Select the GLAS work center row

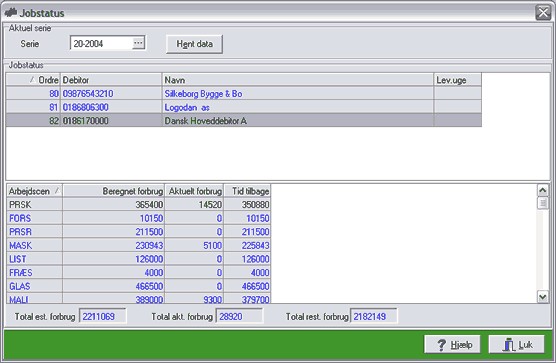[x=139, y=286]
